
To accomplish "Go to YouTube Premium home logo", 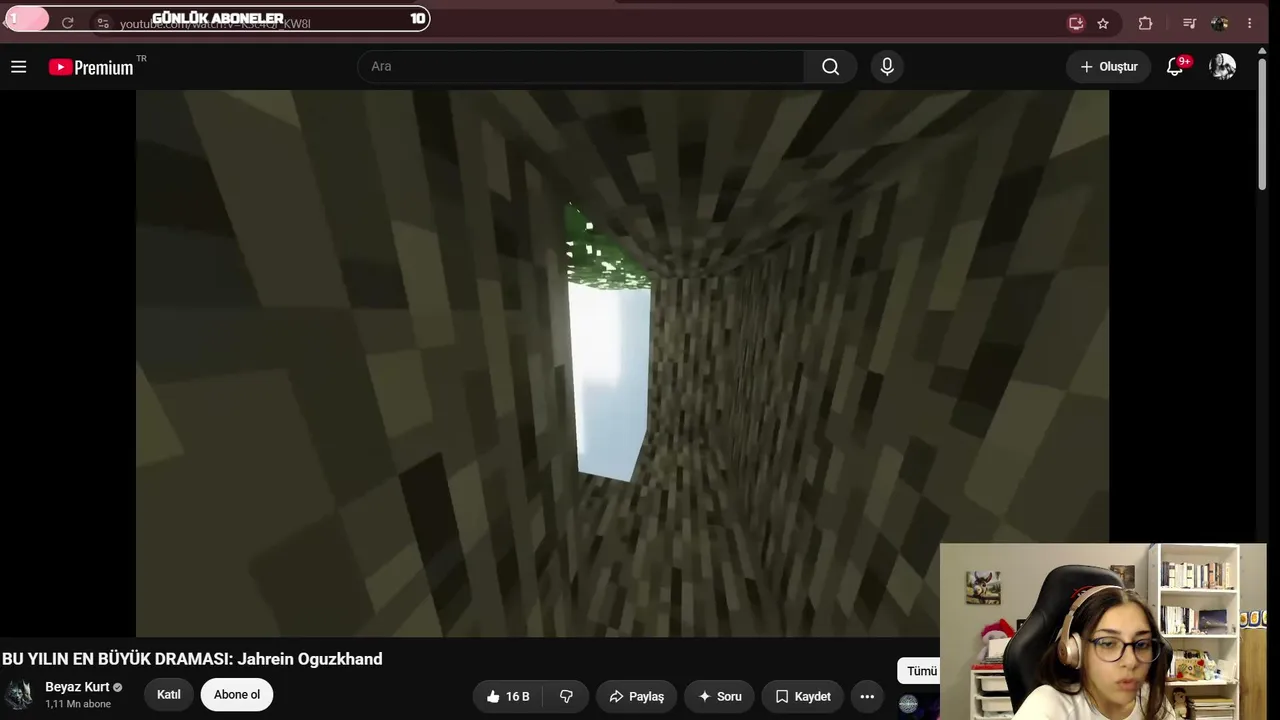I will point(91,67).
